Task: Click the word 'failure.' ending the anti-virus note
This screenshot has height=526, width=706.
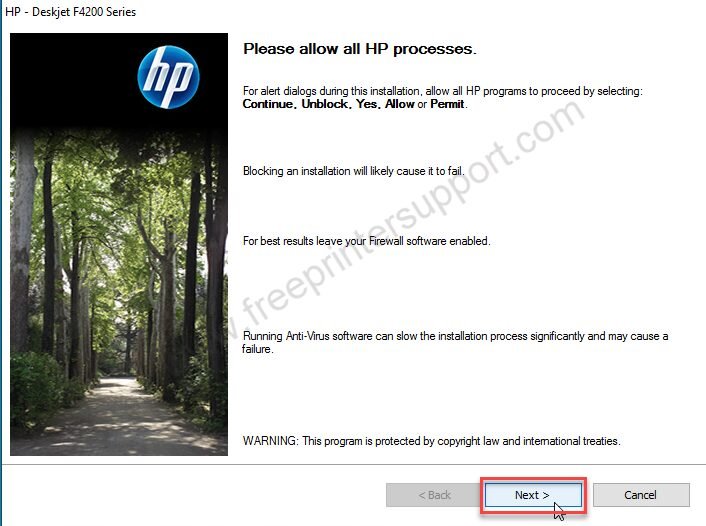Action: [x=257, y=349]
